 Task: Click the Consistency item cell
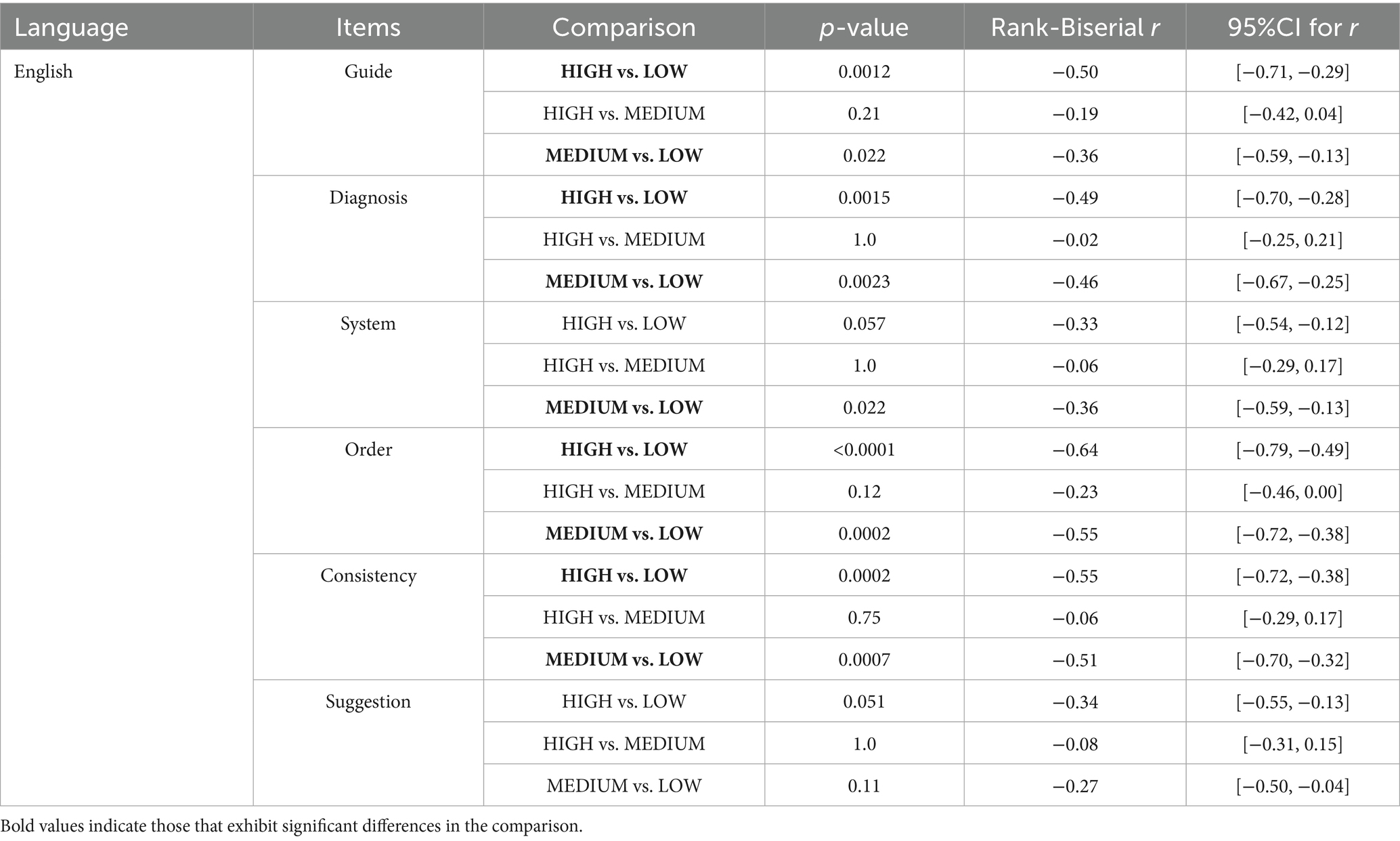(x=368, y=576)
